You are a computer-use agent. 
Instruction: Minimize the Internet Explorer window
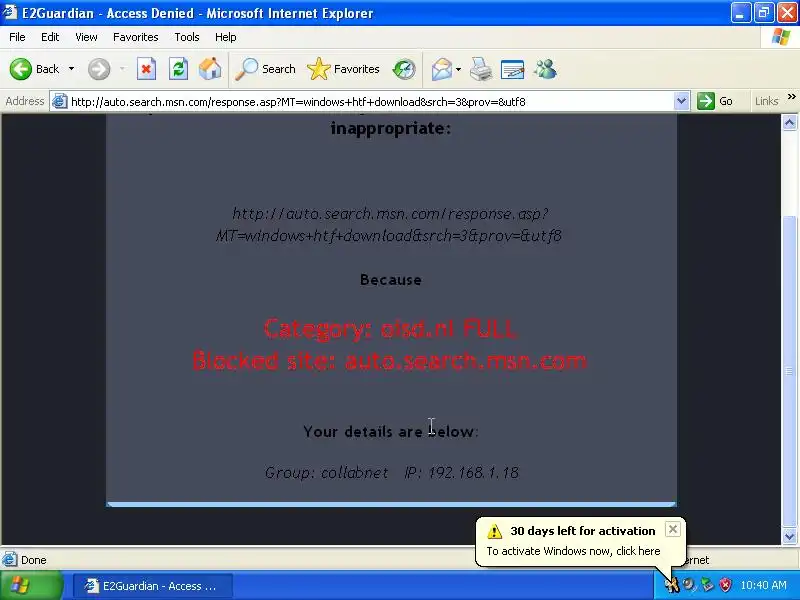[741, 13]
